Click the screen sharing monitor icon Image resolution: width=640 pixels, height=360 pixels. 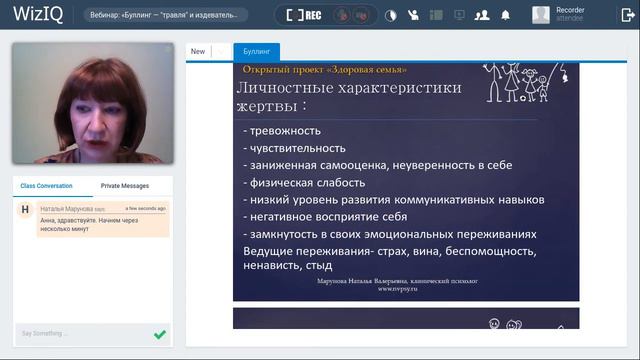point(459,16)
